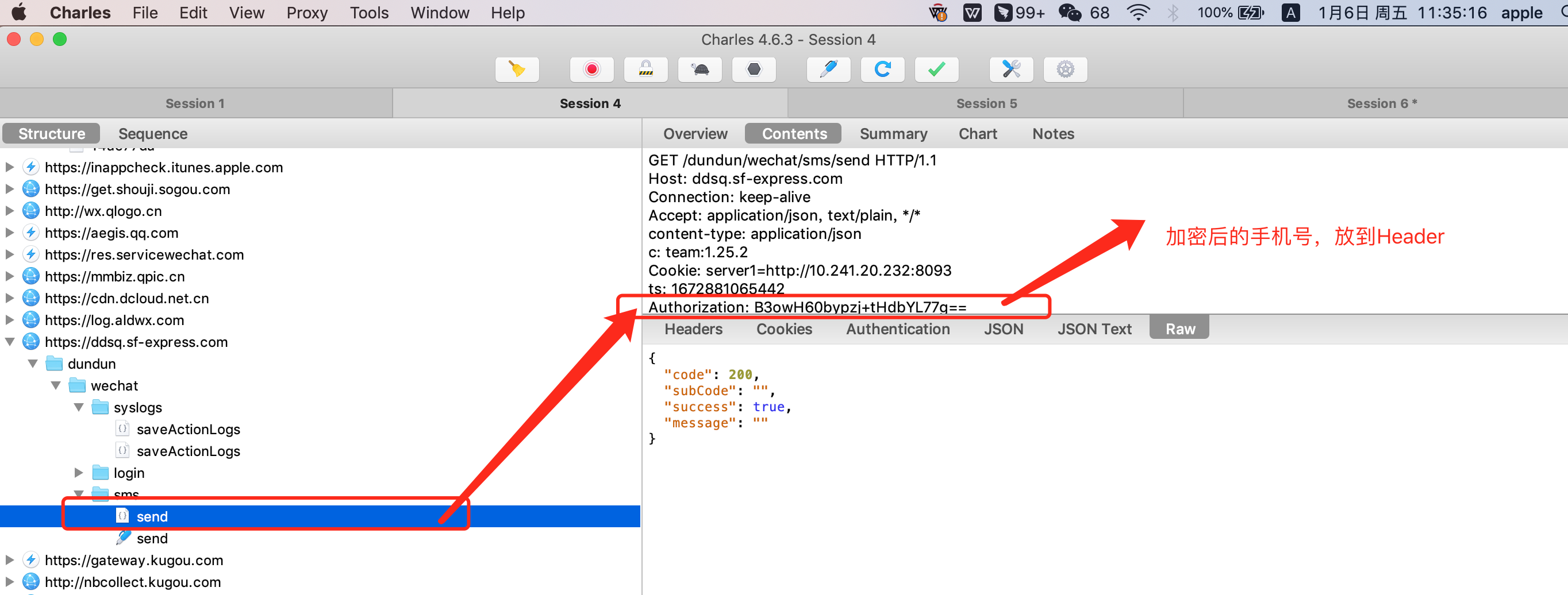This screenshot has height=595, width=1568.
Task: Open the Proxy menu
Action: click(x=307, y=13)
